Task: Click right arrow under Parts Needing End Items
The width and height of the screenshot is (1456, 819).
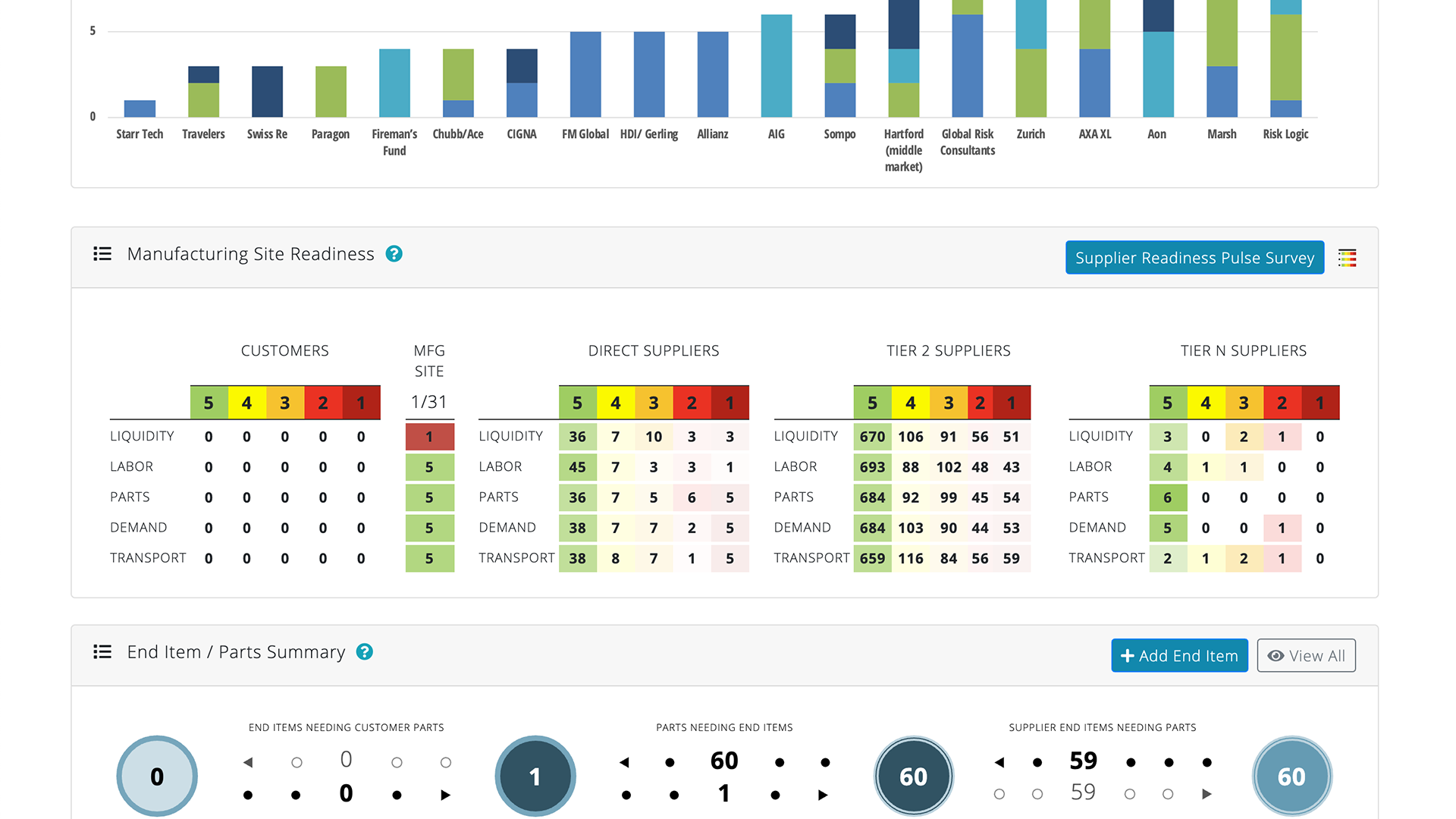Action: (823, 795)
